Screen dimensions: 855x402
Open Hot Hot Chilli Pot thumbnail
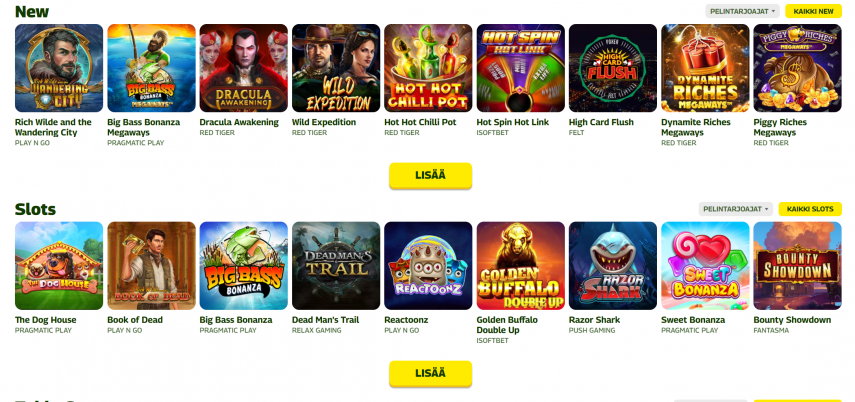[428, 68]
